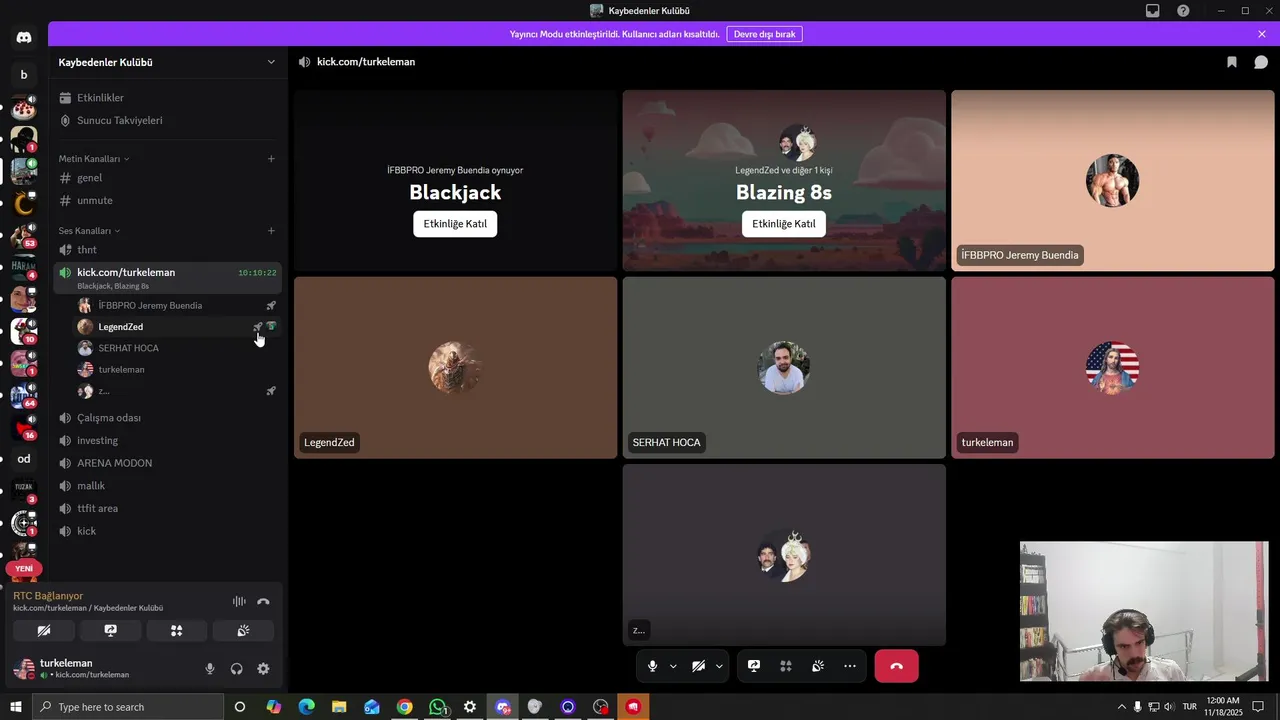Toggle camera in bottom-left voice panel
1280x720 pixels.
click(44, 631)
